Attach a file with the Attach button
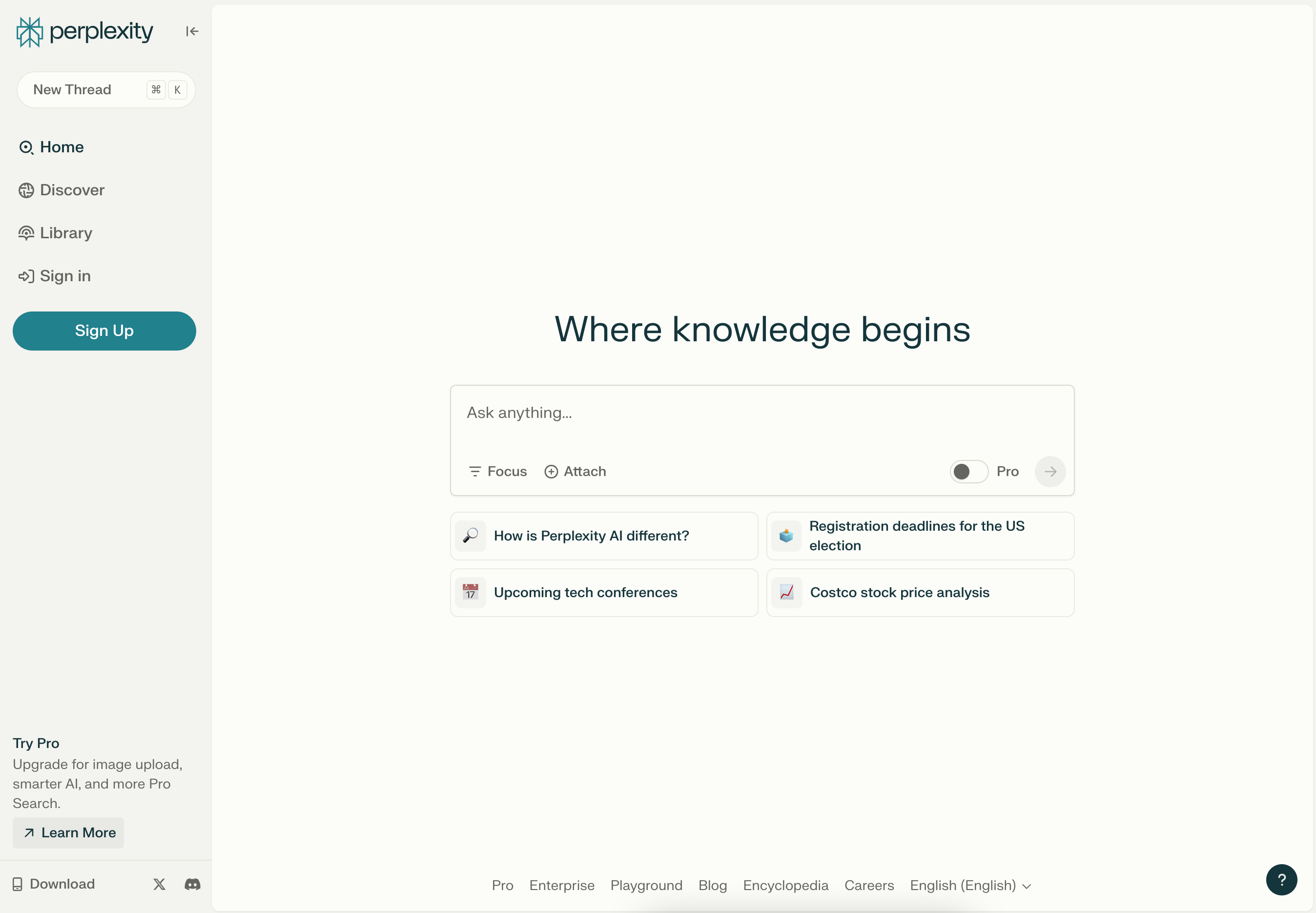Screen dimensions: 1316x913 (x=576, y=471)
